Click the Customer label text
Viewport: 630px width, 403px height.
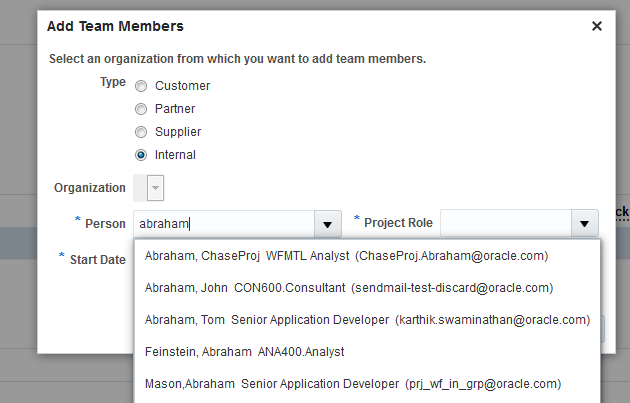tap(182, 86)
